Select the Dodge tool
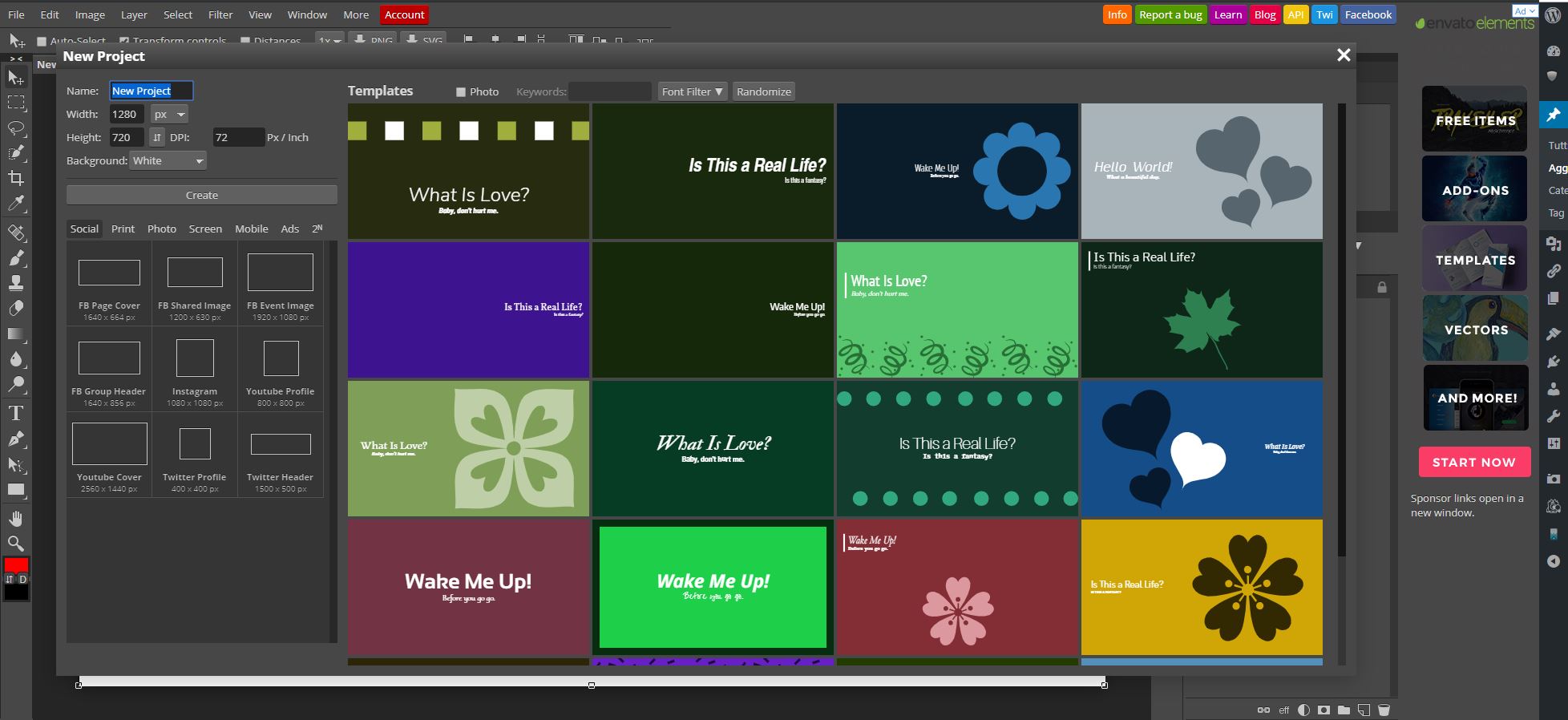This screenshot has width=1568, height=720. point(16,384)
